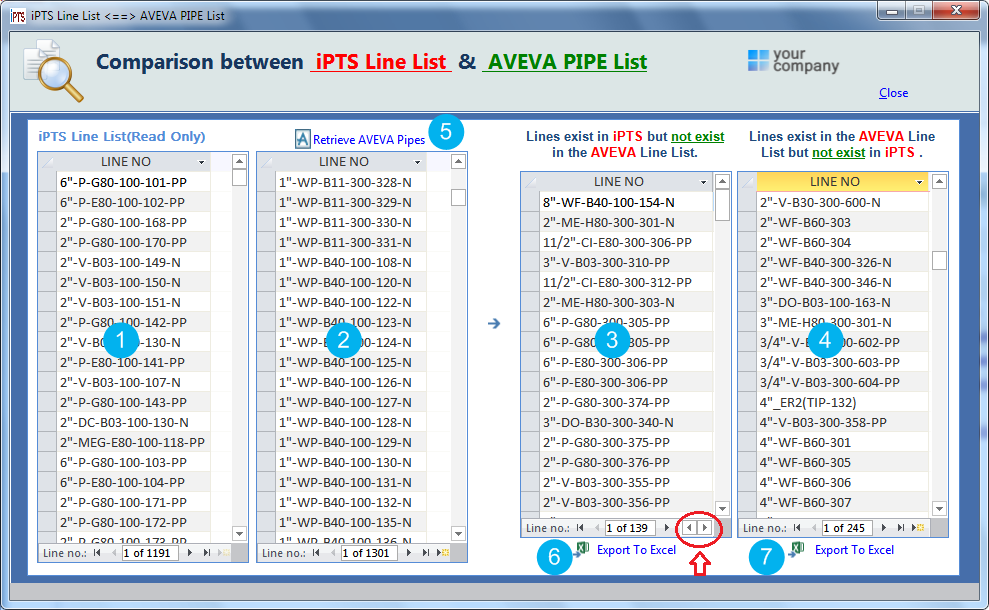989x610 pixels.
Task: Click the magnifier document header icon
Action: [53, 71]
